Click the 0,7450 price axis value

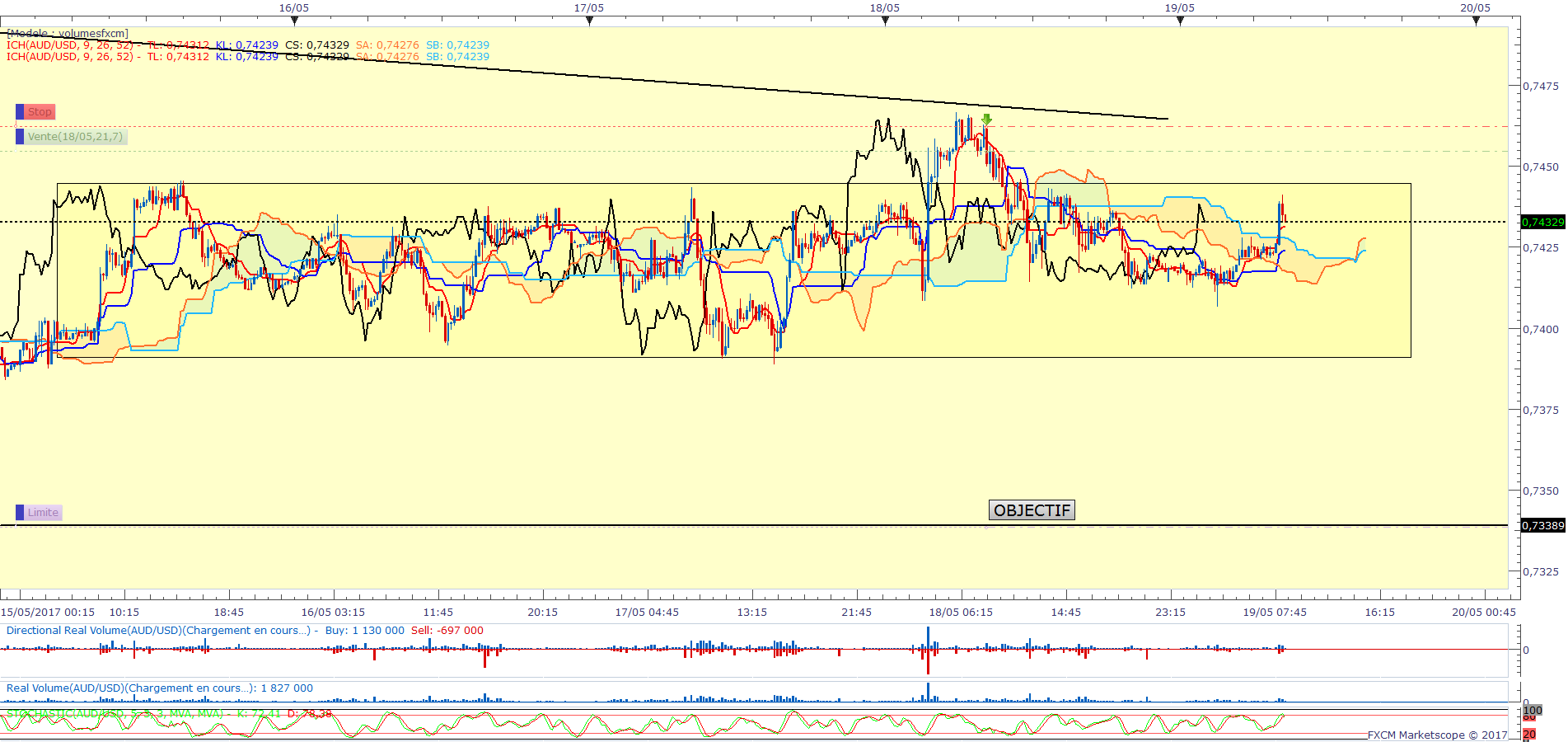click(1541, 167)
